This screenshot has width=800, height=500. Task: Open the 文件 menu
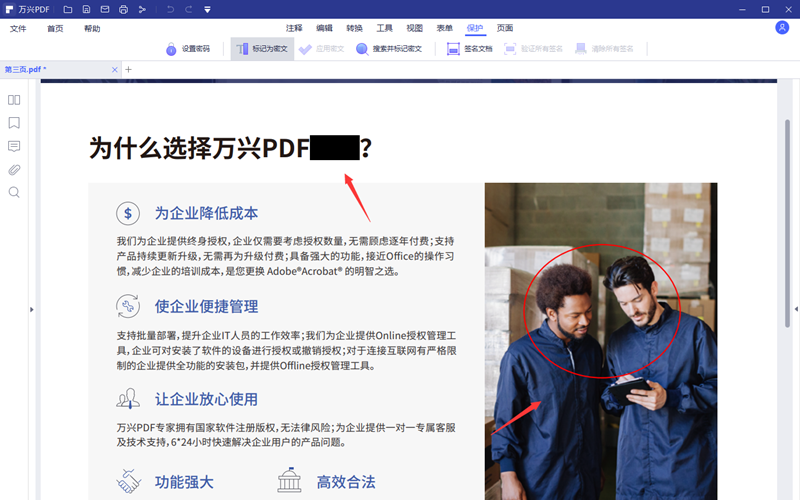coord(18,29)
